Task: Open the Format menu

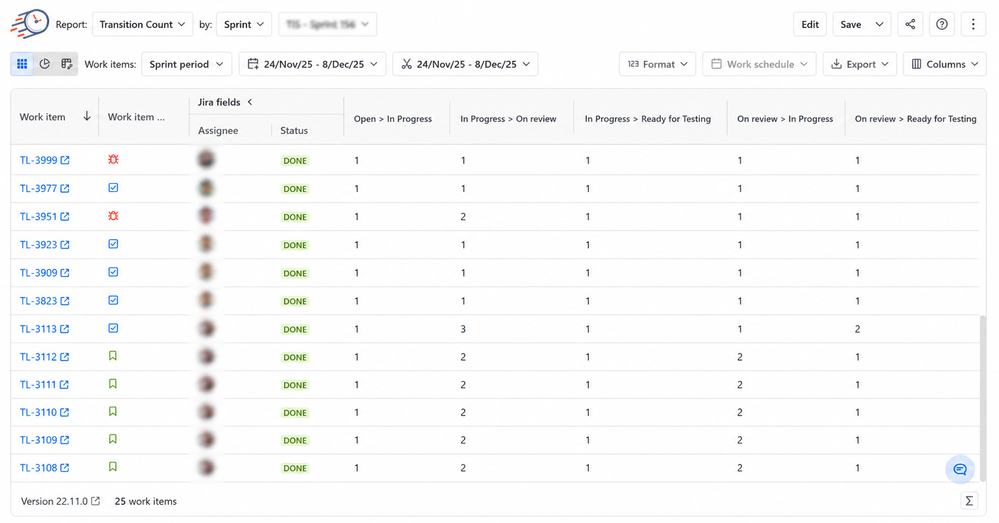Action: point(657,64)
